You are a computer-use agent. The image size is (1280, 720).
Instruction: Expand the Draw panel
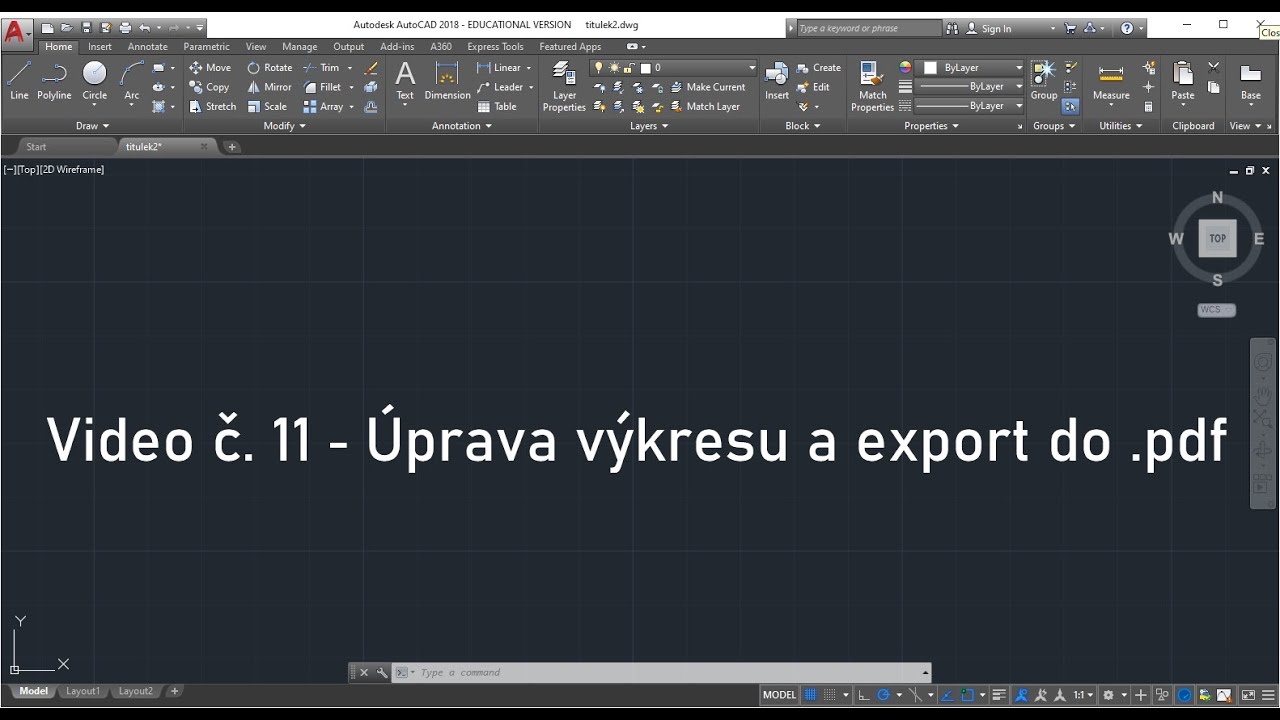[93, 126]
